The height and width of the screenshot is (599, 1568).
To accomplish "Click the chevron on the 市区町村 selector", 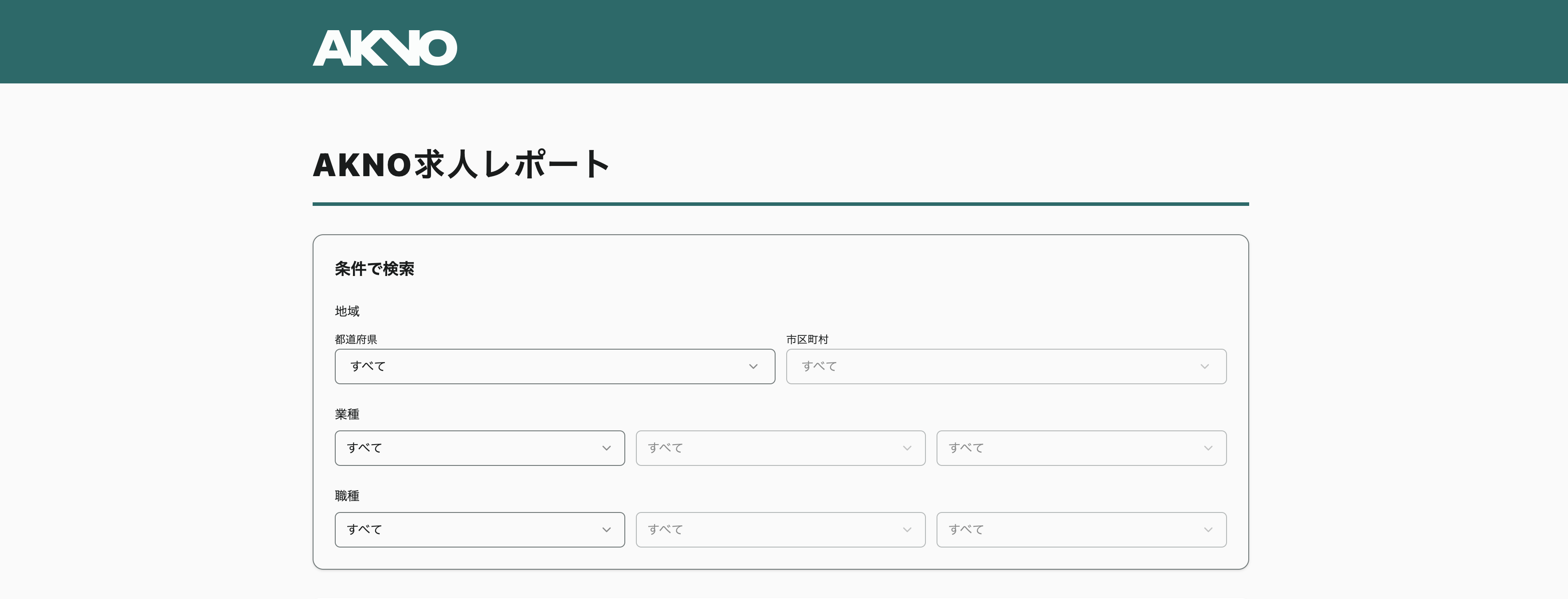I will coord(1205,366).
